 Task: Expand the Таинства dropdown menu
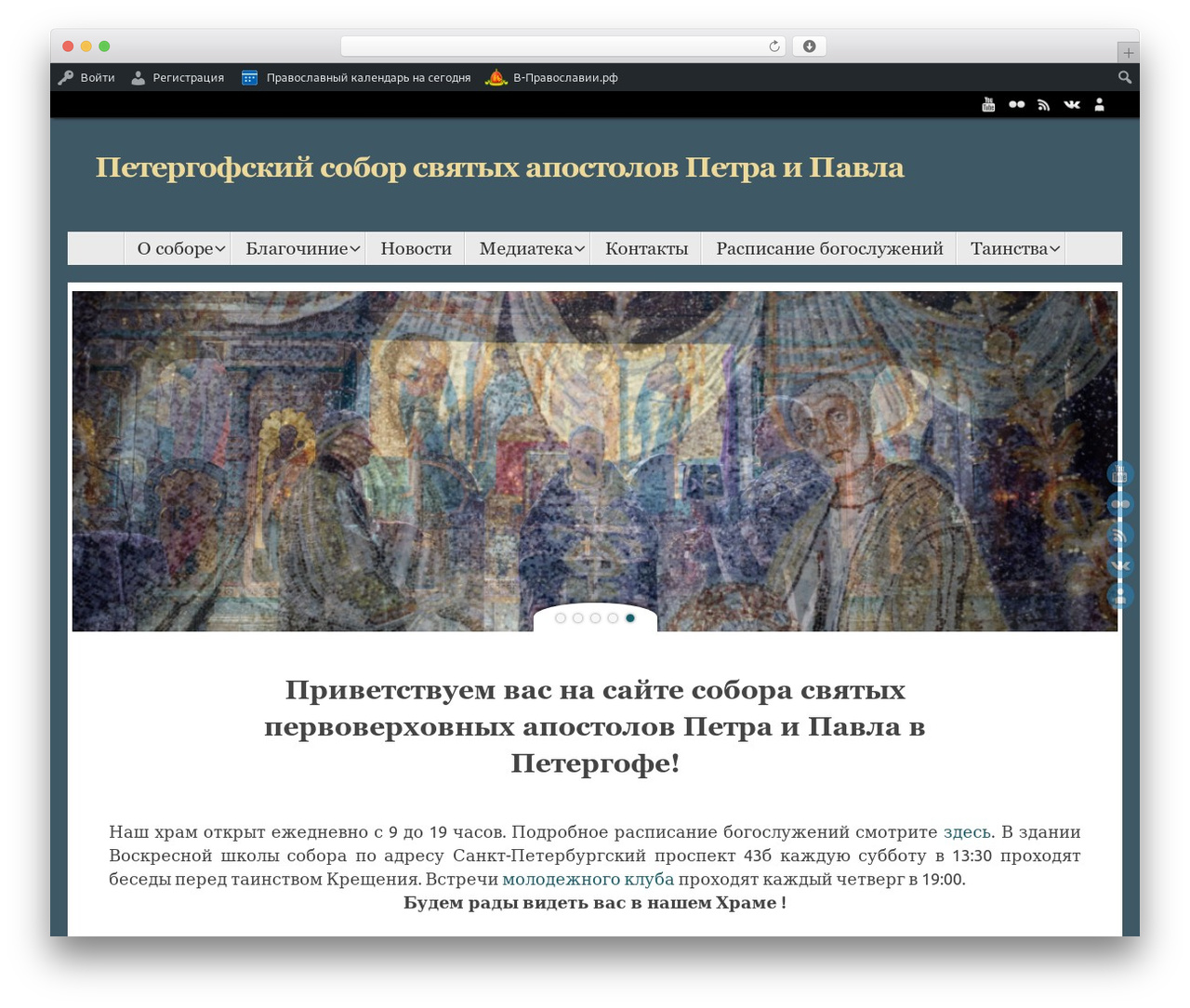click(x=1011, y=248)
